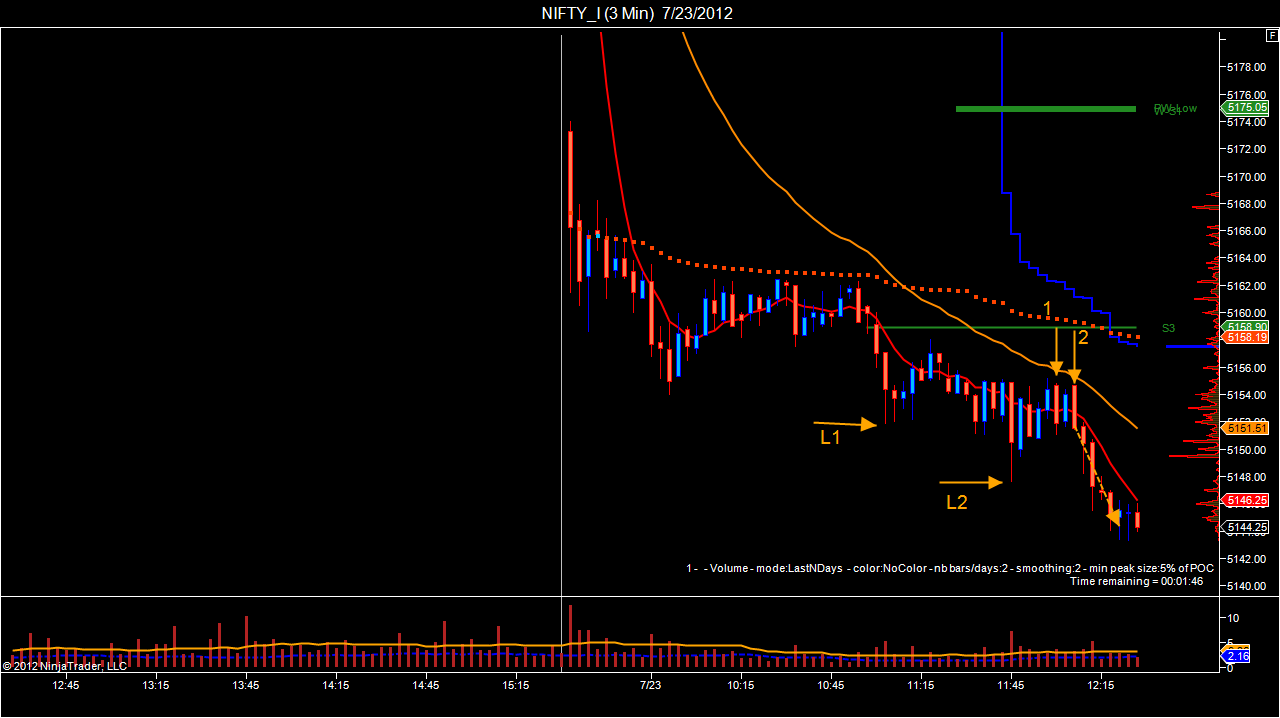Click the 5150.00 price axis label
Image resolution: width=1280 pixels, height=718 pixels.
click(x=1246, y=450)
